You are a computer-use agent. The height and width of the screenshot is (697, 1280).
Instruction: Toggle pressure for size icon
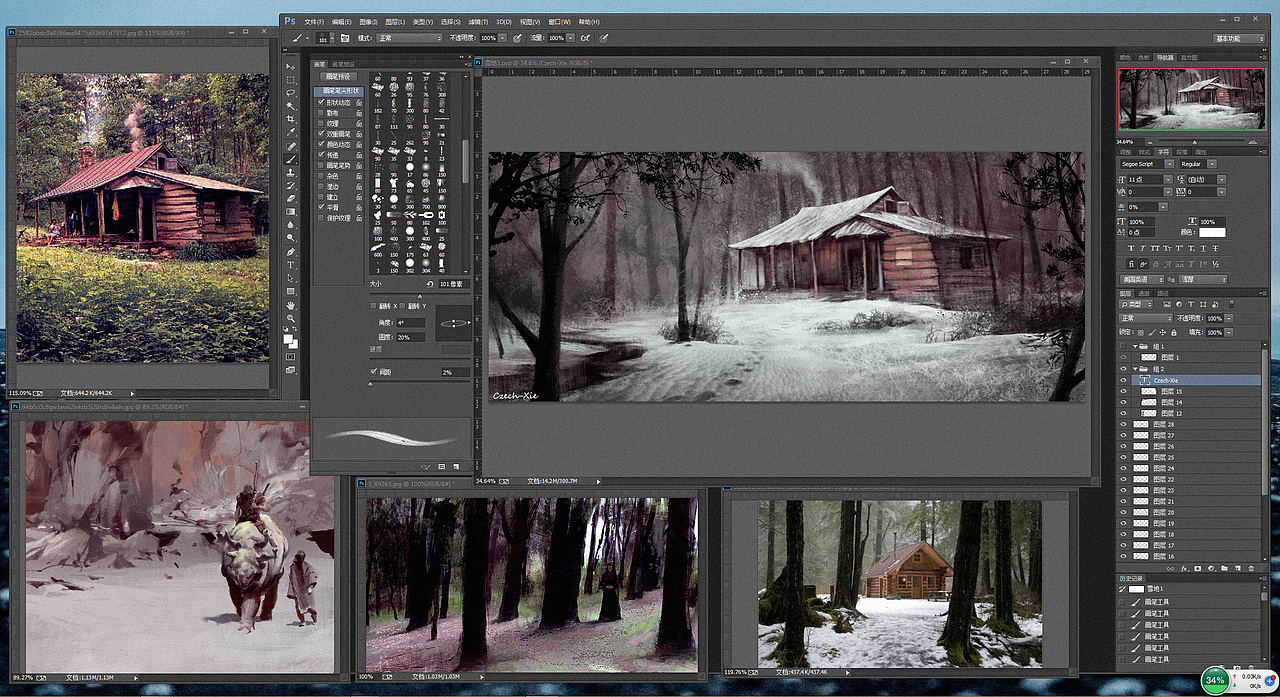(603, 38)
